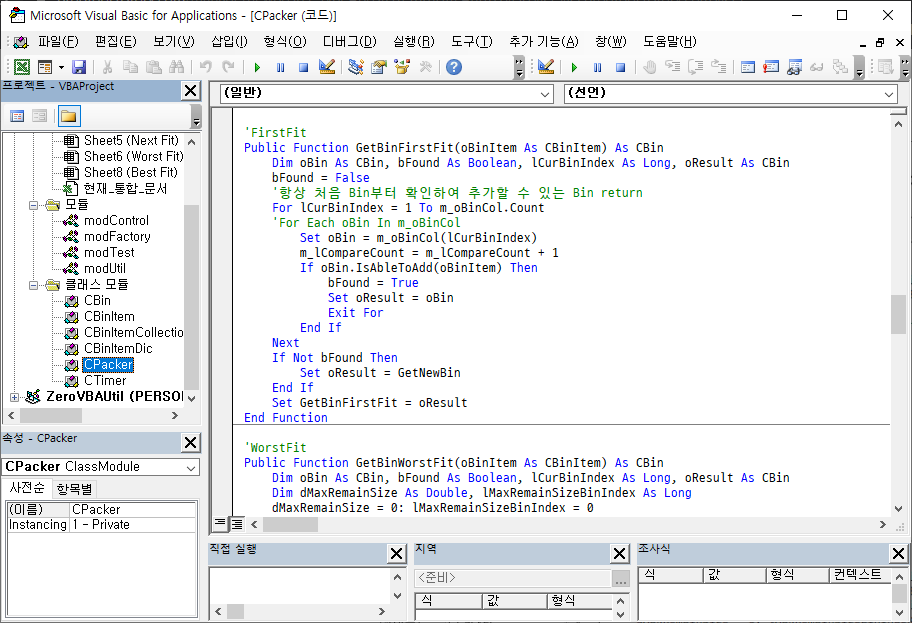The image size is (912, 623).
Task: Click the Step Over debug icon
Action: [x=696, y=67]
